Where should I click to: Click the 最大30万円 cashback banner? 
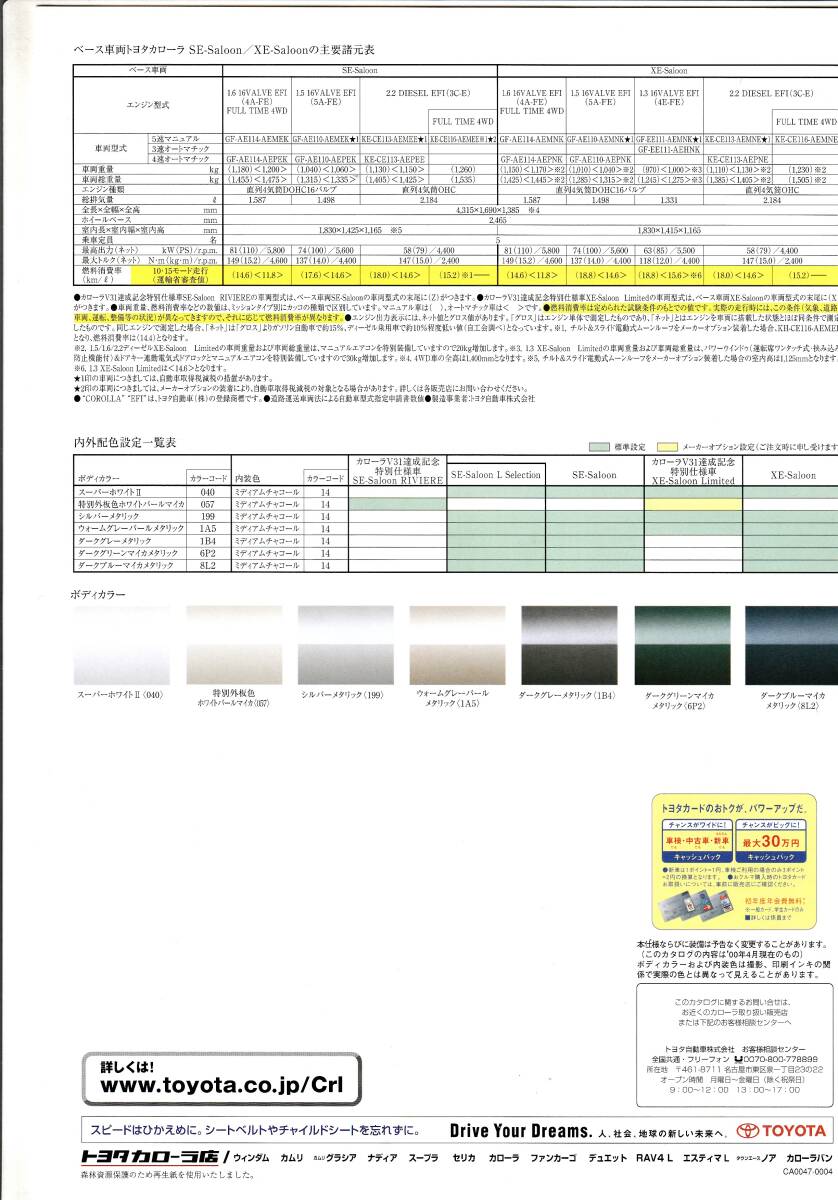pos(770,842)
